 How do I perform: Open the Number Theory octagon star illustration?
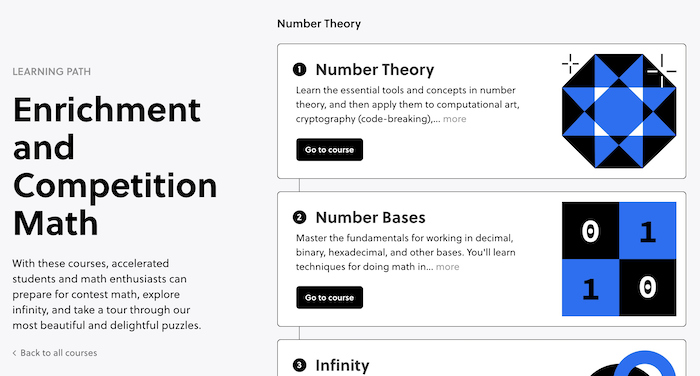coord(619,111)
